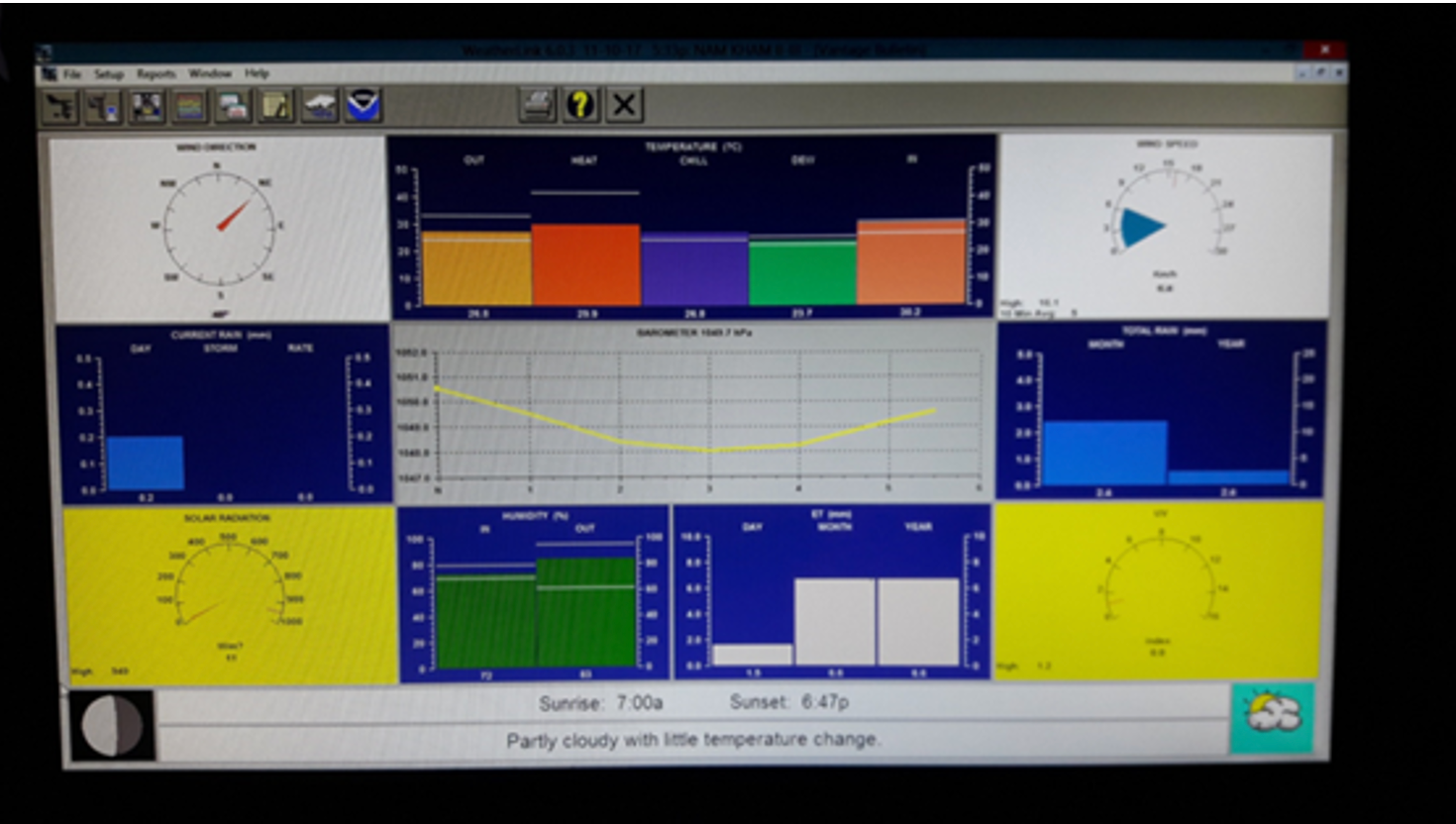Image resolution: width=1456 pixels, height=824 pixels.
Task: Click the black X toolbar button
Action: pos(624,105)
